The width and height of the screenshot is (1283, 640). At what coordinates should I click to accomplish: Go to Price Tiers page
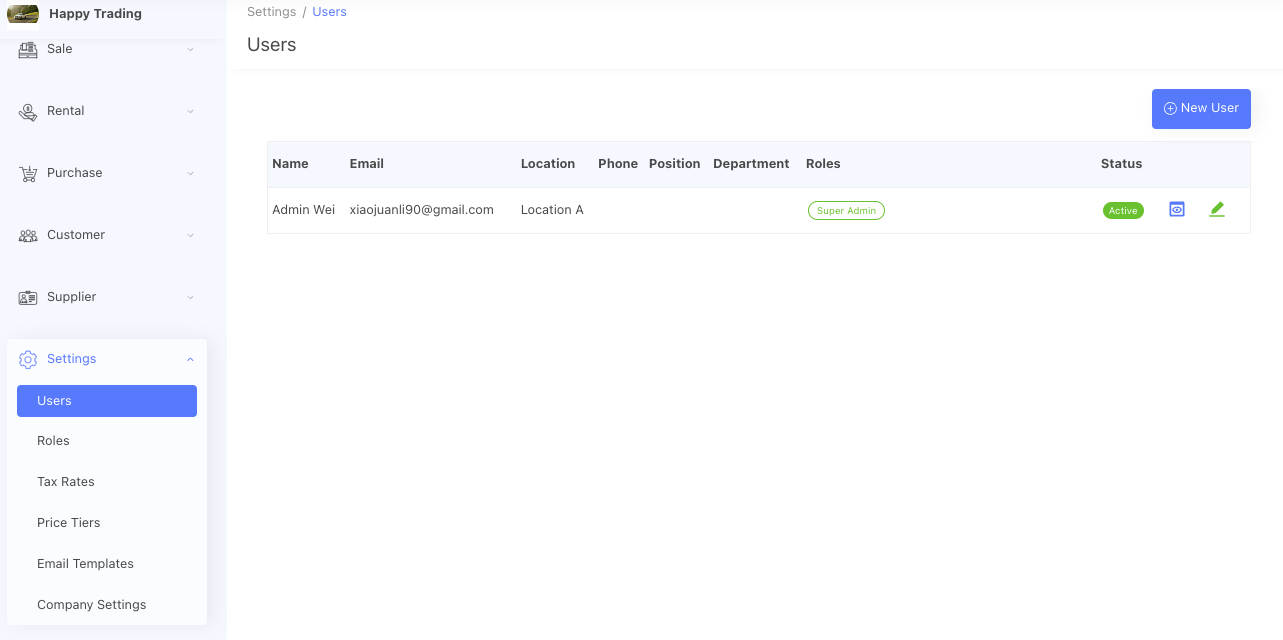point(69,523)
